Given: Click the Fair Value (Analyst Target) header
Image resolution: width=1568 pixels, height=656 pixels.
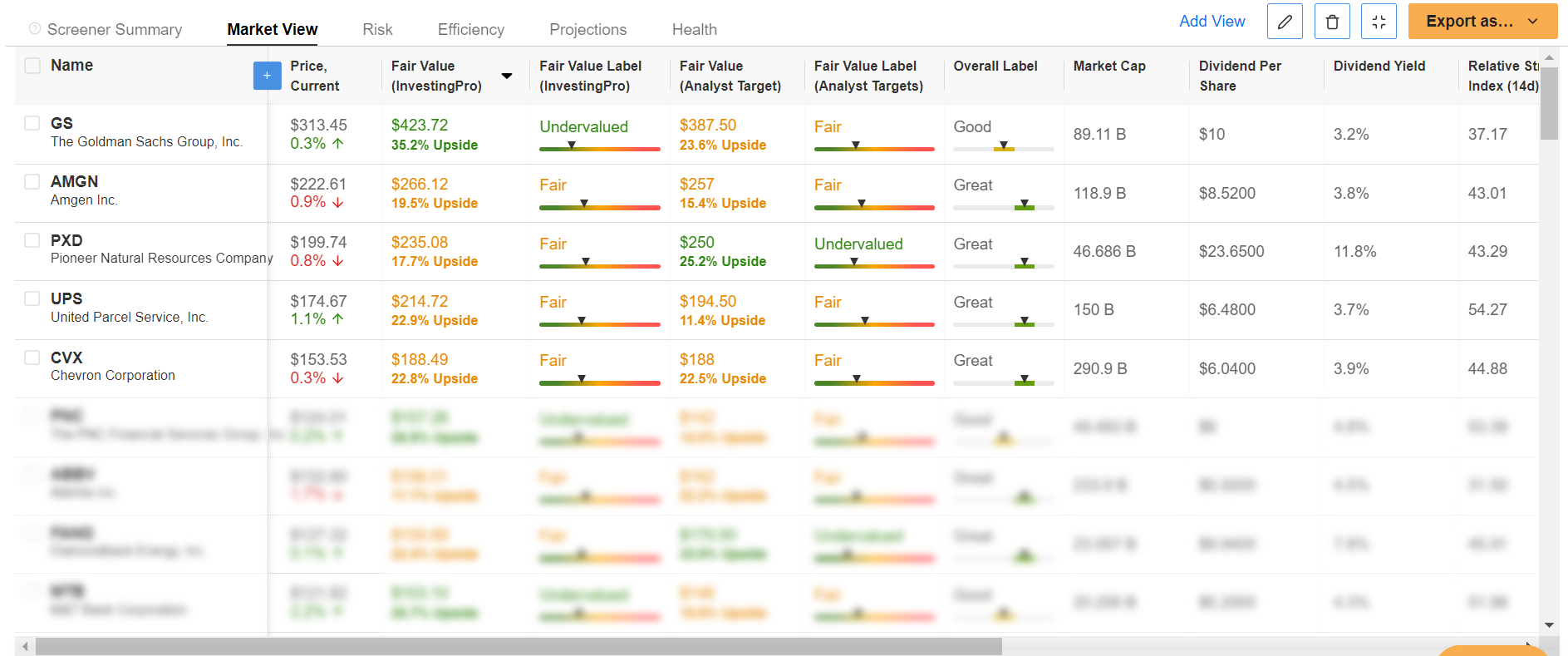Looking at the screenshot, I should (x=730, y=76).
